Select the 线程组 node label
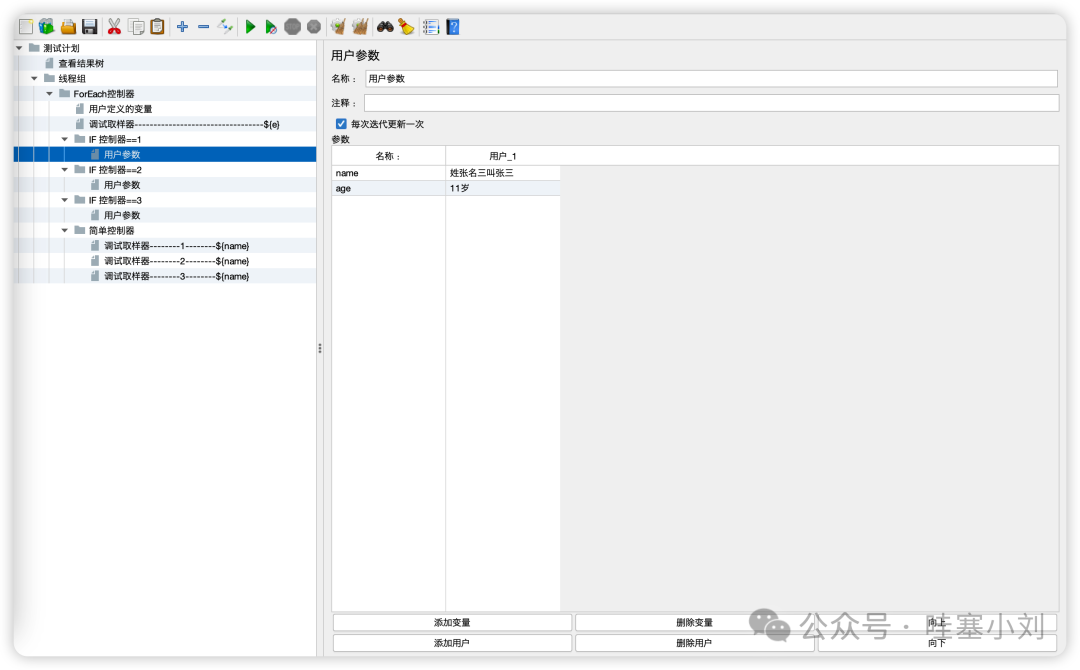This screenshot has width=1080, height=670. click(x=72, y=78)
